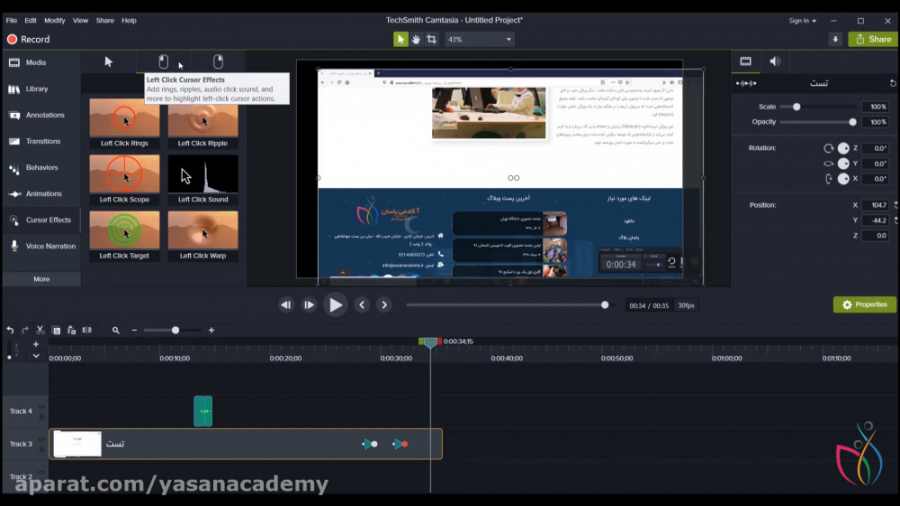Image resolution: width=900 pixels, height=506 pixels.
Task: Click the Share button
Action: click(x=873, y=40)
